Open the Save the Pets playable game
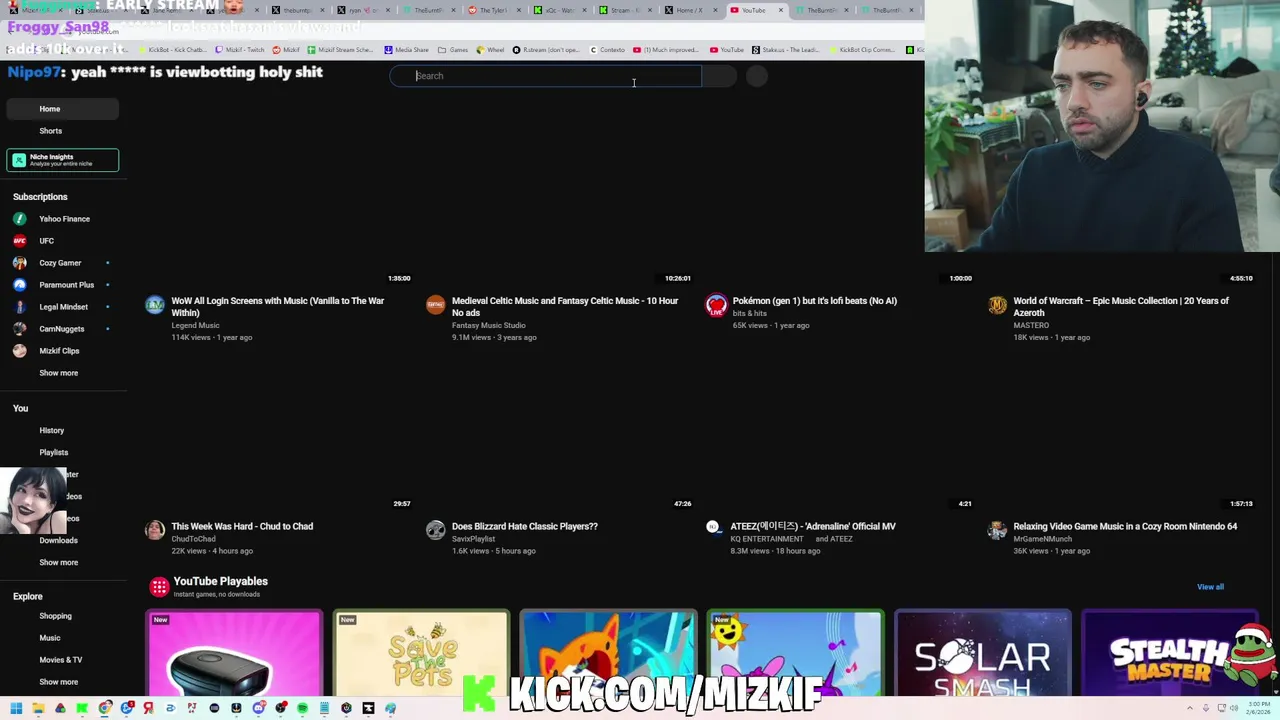 click(x=421, y=652)
